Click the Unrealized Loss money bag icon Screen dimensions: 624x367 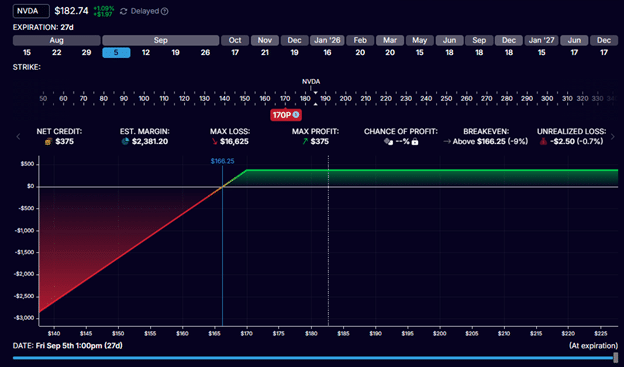[543, 141]
